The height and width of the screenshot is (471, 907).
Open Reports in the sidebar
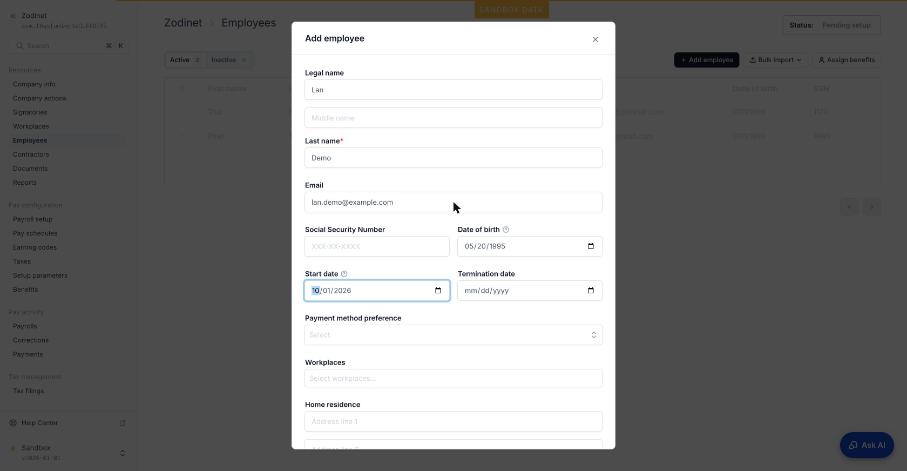click(24, 182)
